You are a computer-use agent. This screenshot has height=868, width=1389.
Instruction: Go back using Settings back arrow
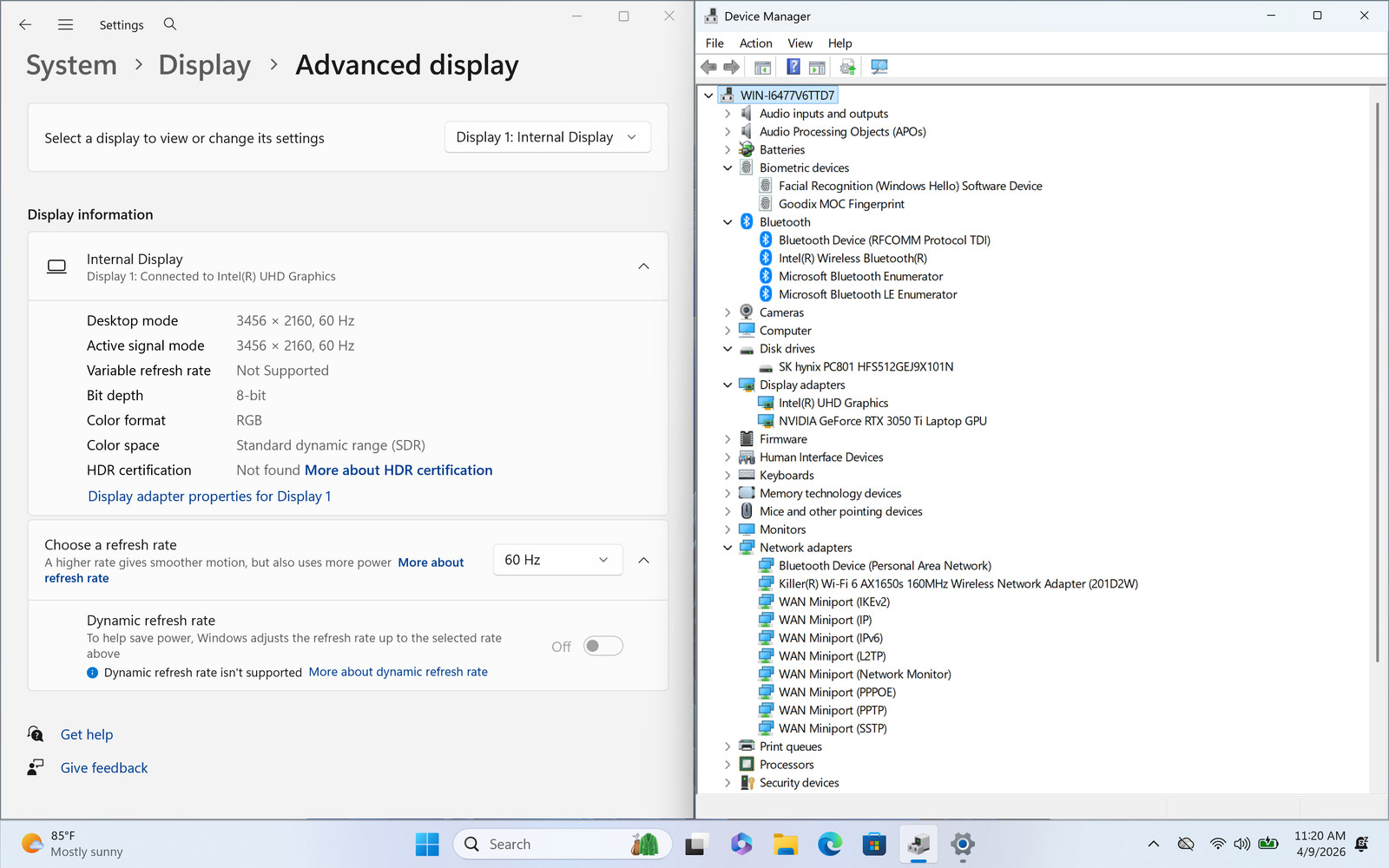(x=25, y=25)
